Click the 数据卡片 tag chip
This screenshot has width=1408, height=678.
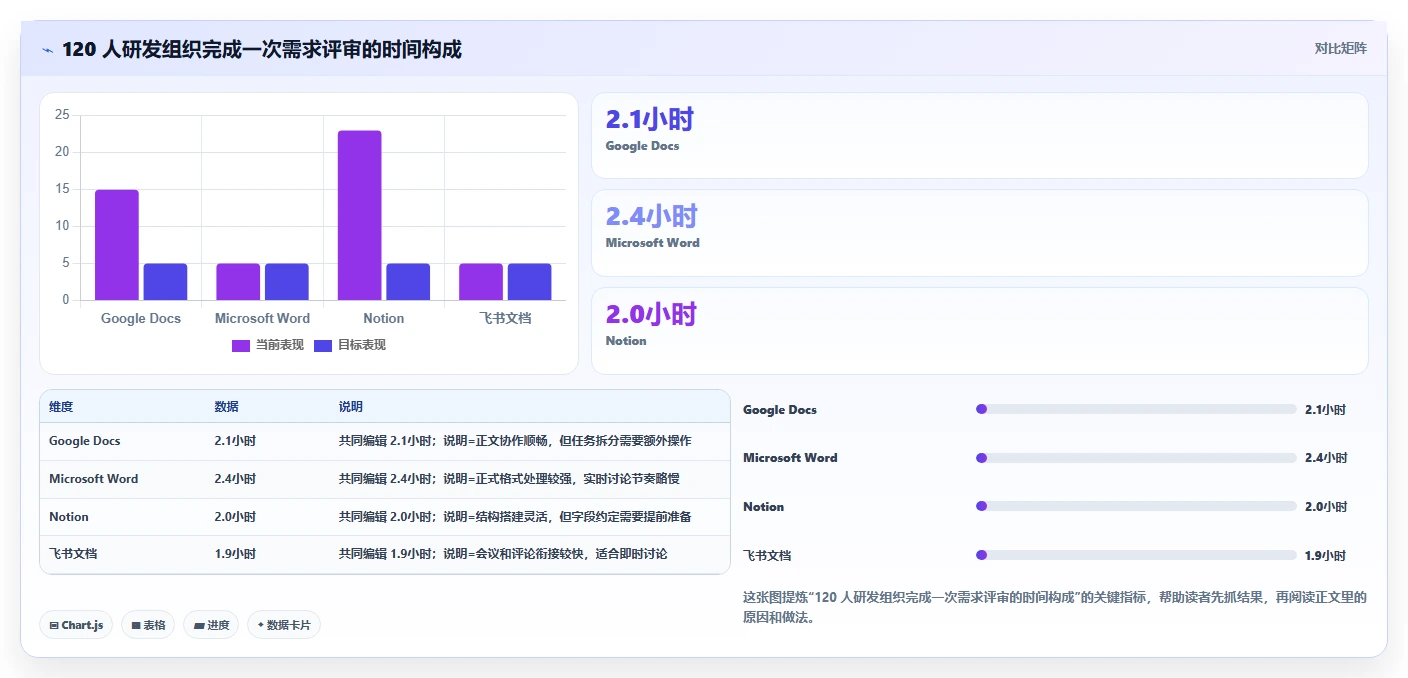[284, 625]
